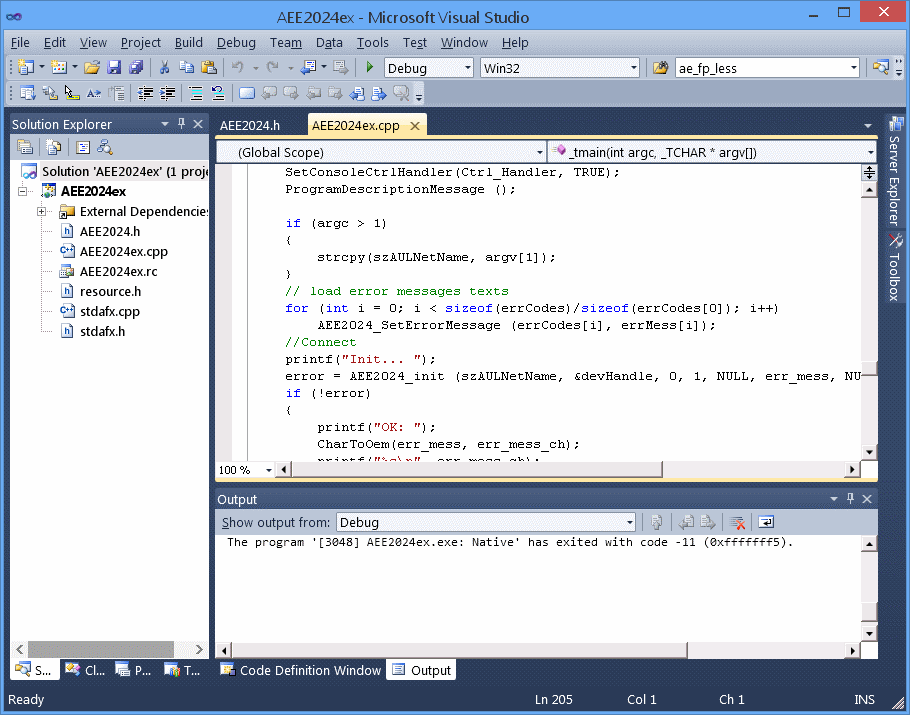This screenshot has height=715, width=910.
Task: Click the Paste clipboard icon
Action: pos(208,67)
